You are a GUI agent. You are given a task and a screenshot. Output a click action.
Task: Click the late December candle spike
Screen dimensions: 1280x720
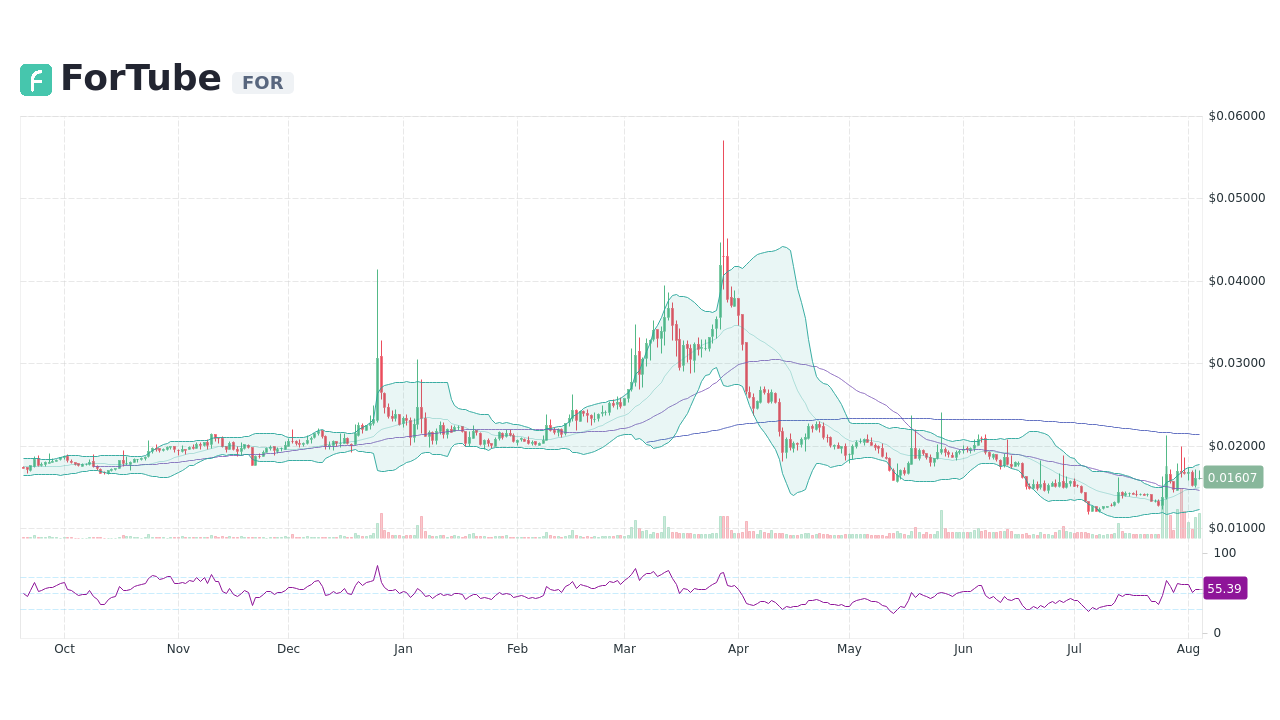point(377,320)
